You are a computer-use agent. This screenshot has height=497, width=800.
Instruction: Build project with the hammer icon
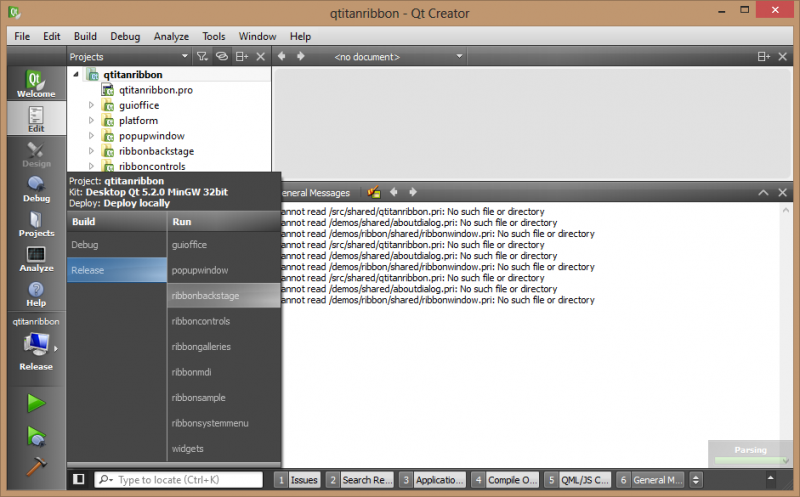coord(36,466)
